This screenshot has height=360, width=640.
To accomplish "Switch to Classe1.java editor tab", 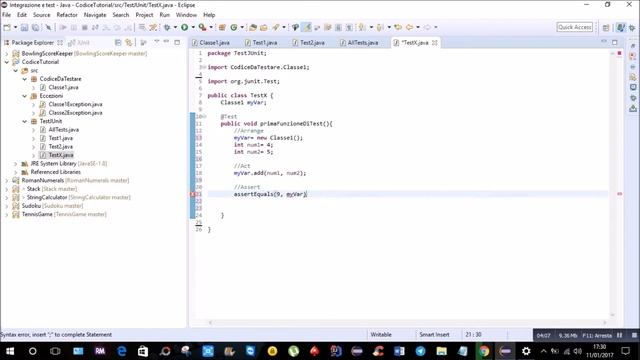I will coord(211,42).
